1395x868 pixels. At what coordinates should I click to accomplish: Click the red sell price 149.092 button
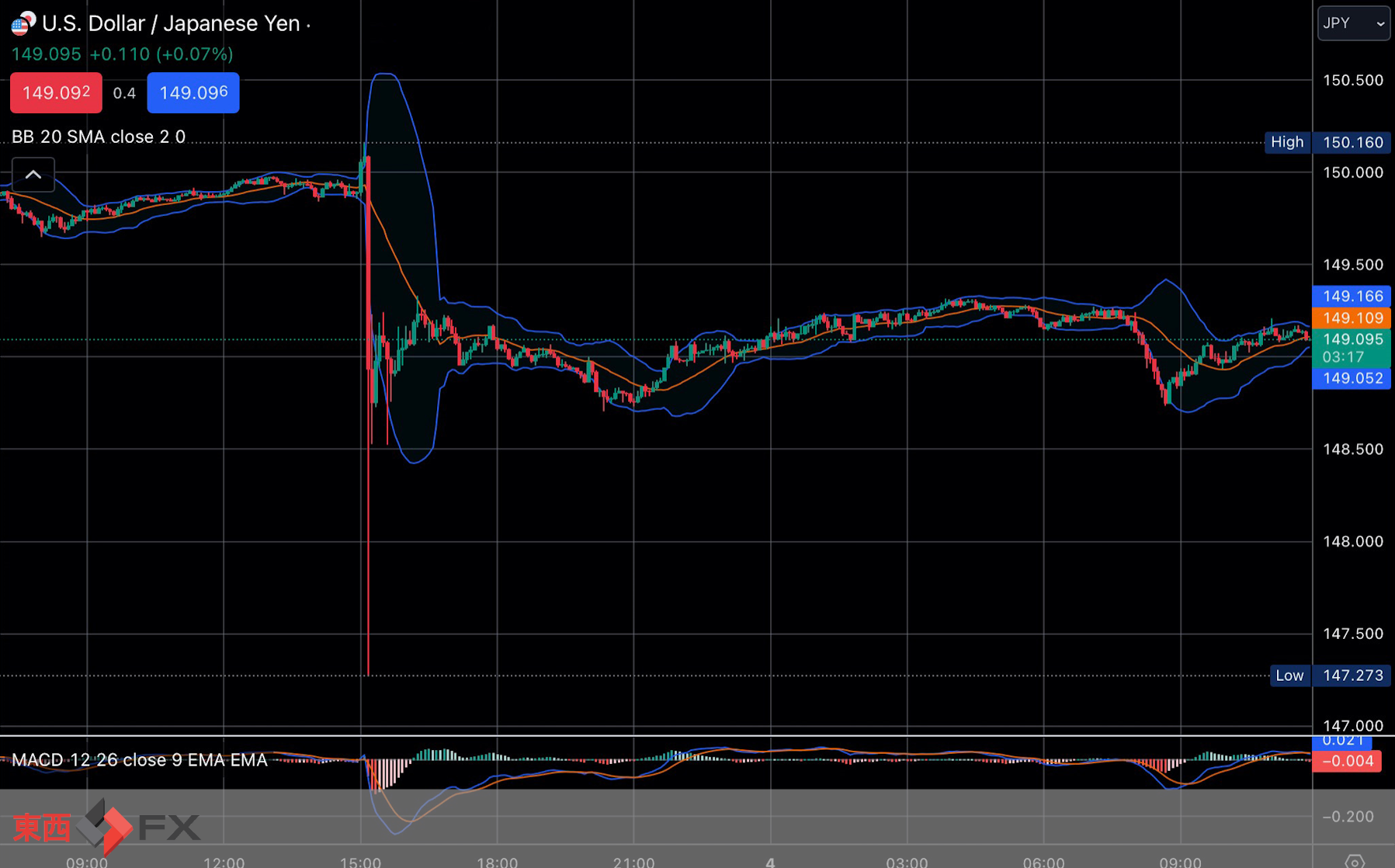[56, 93]
